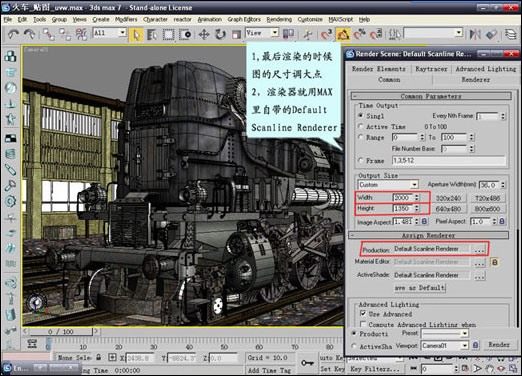The image size is (522, 376).
Task: Expand the Viewport Camera01 dropdown
Action: pos(445,346)
